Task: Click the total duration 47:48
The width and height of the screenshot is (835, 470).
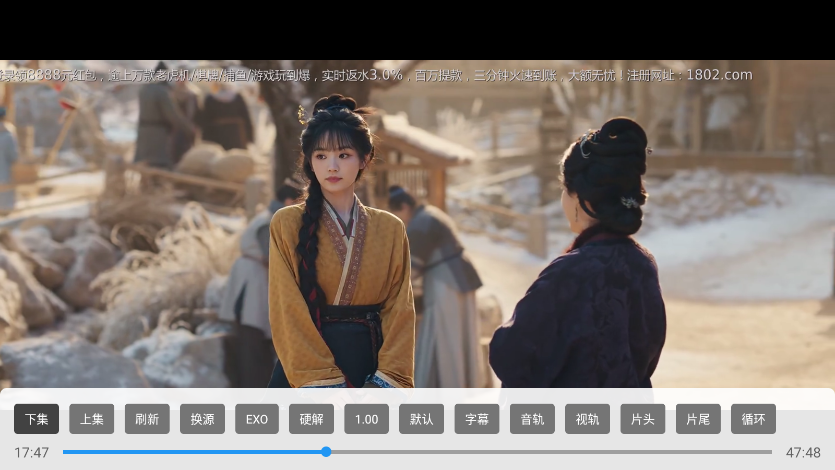Action: coord(803,452)
